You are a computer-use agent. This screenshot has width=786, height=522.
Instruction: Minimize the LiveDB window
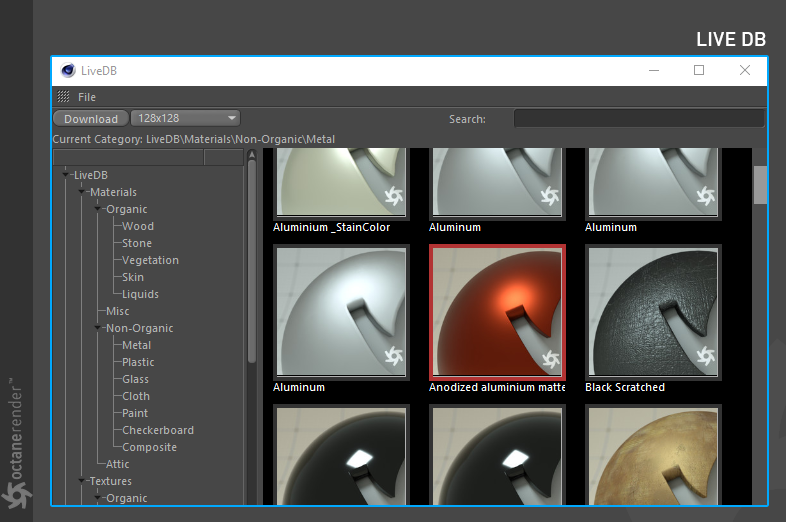654,70
